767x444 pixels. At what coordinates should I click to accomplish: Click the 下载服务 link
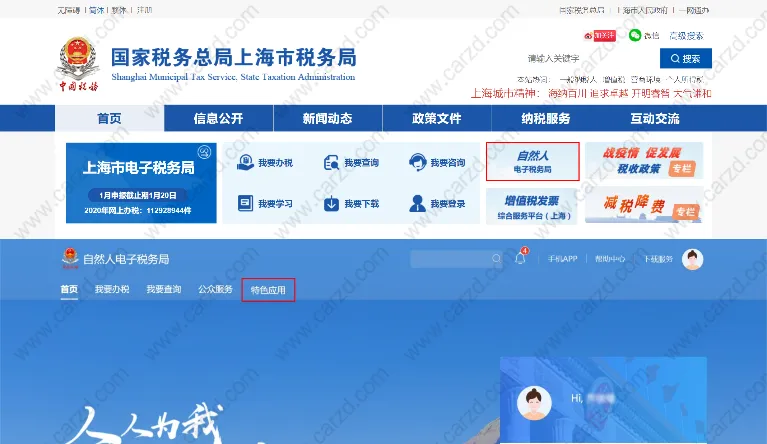pyautogui.click(x=658, y=259)
